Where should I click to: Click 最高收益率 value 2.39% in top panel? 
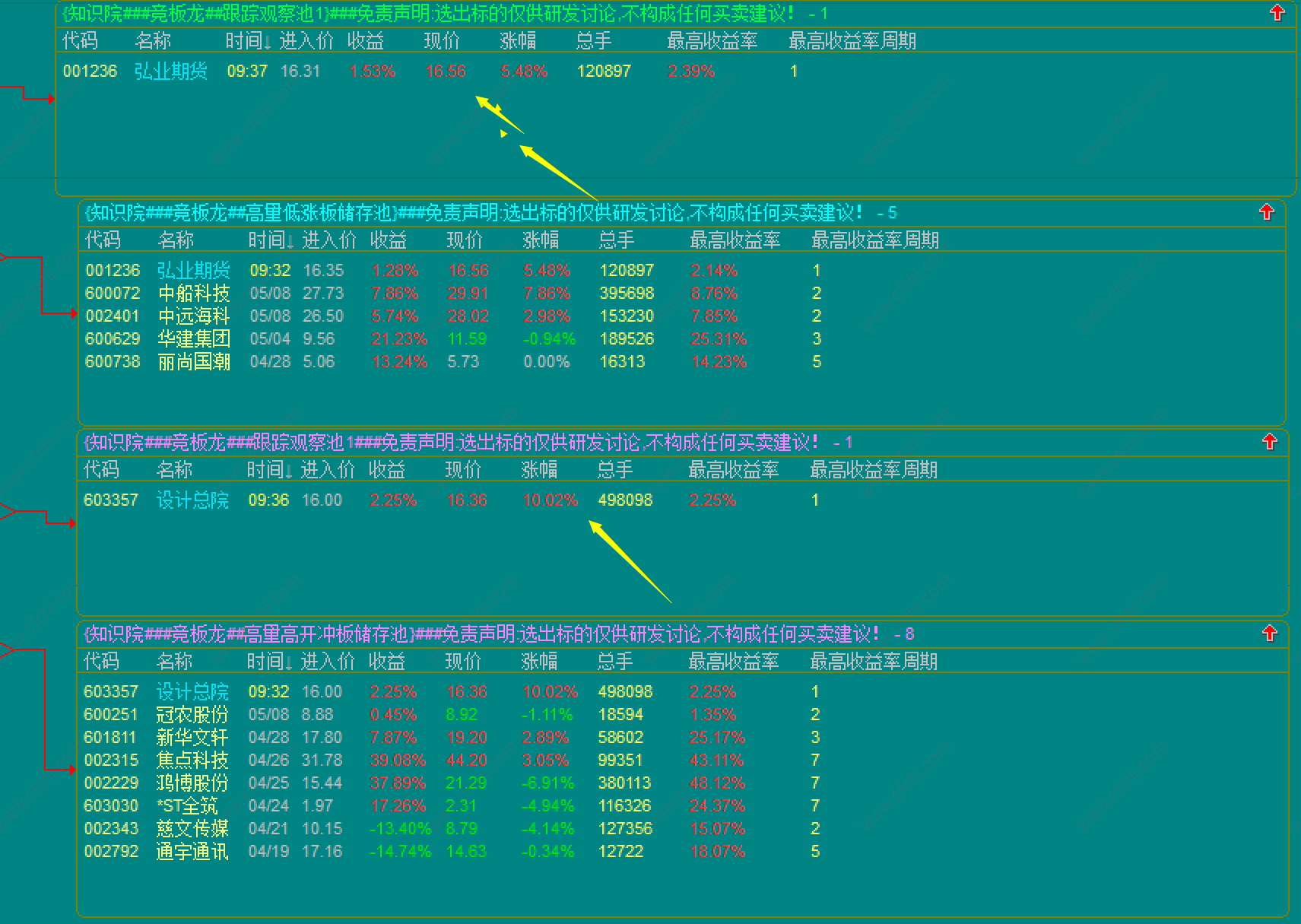coord(691,71)
